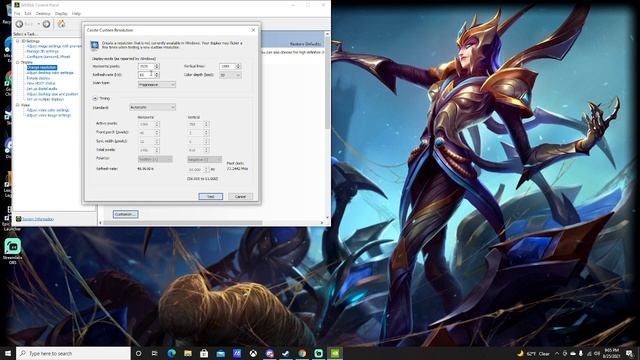Click the Home icon in toolbar

[x=61, y=24]
